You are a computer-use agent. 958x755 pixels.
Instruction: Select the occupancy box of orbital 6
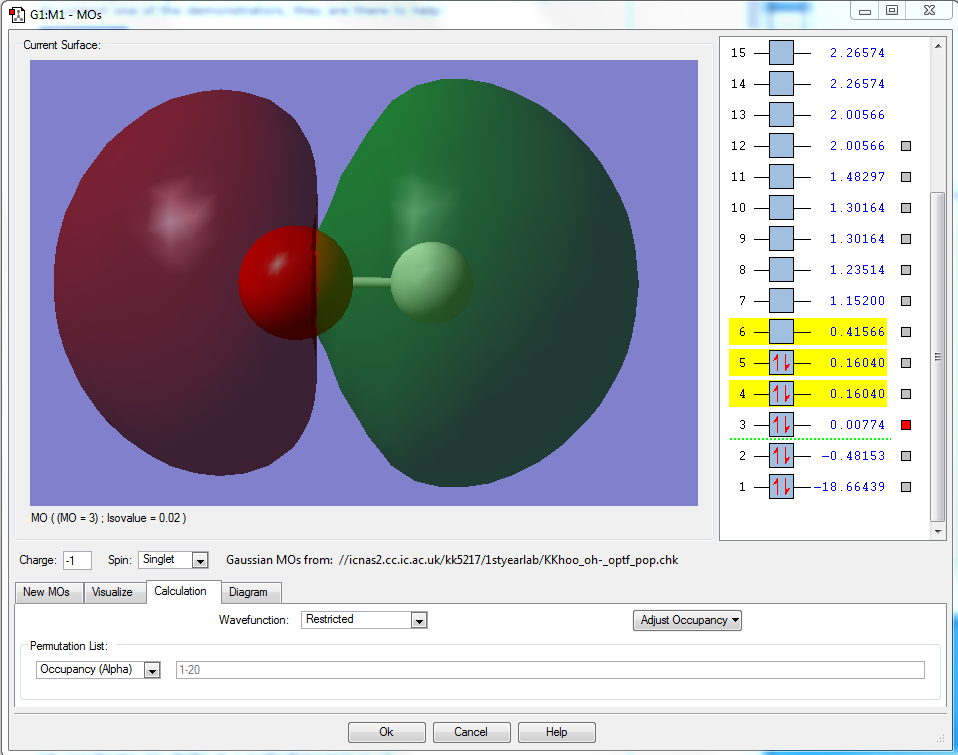click(781, 332)
